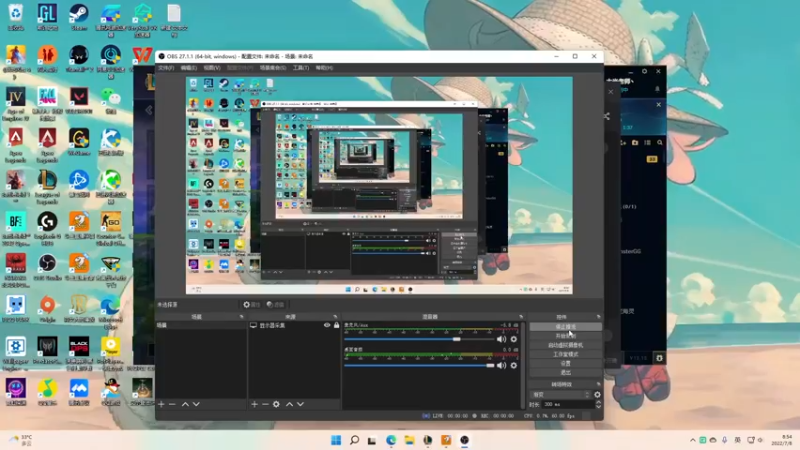This screenshot has width=800, height=450.
Task: Pop out the Scenes dock with its corner icon
Action: coord(241,317)
